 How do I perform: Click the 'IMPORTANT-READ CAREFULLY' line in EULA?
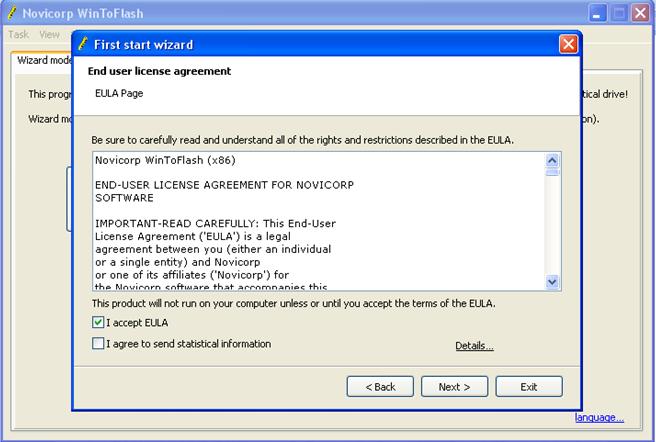215,224
